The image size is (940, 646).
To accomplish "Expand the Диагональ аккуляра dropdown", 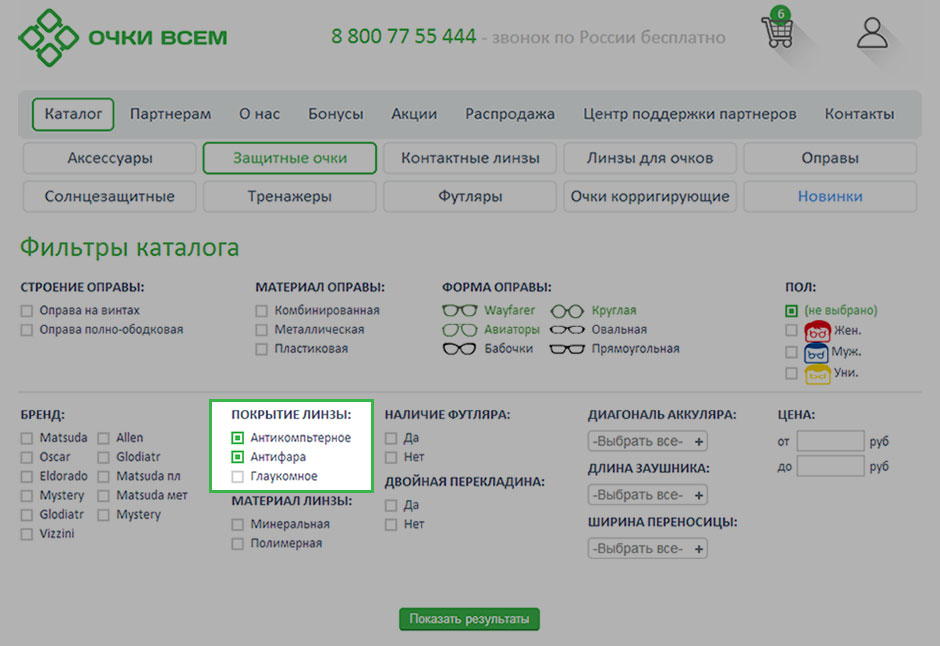I will 648,441.
